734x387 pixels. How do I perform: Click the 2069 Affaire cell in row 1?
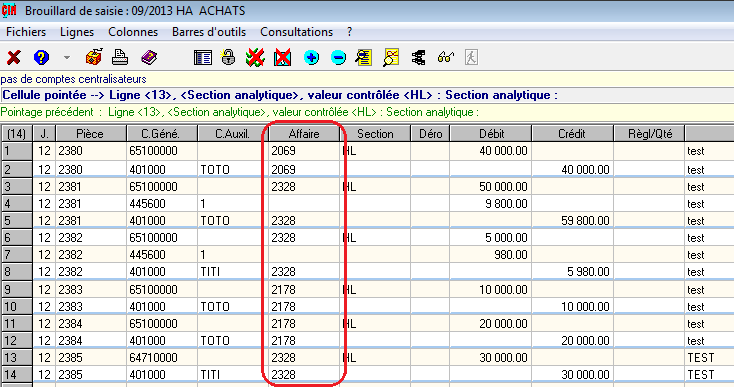pos(304,151)
